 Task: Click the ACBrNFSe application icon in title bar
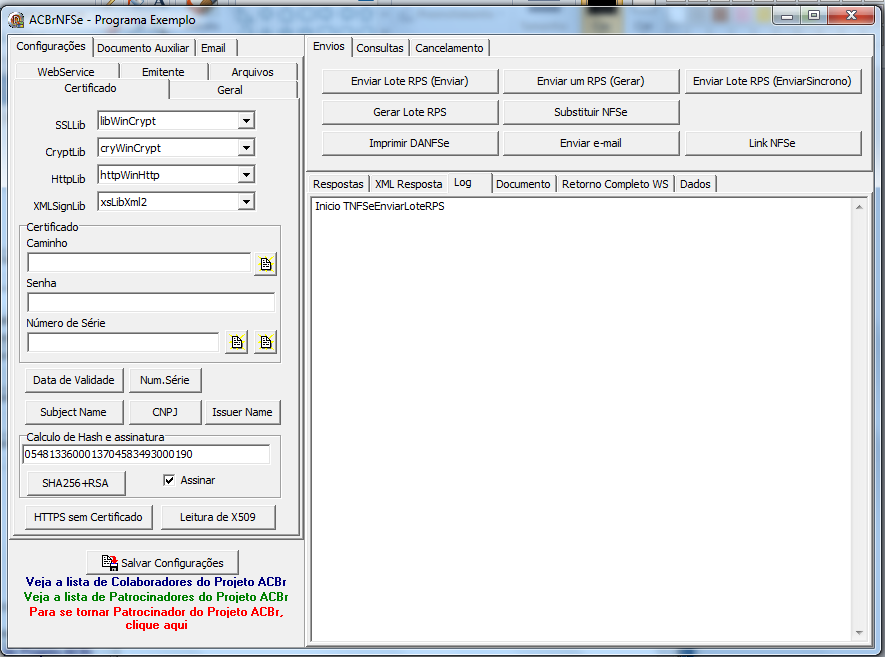click(16, 20)
